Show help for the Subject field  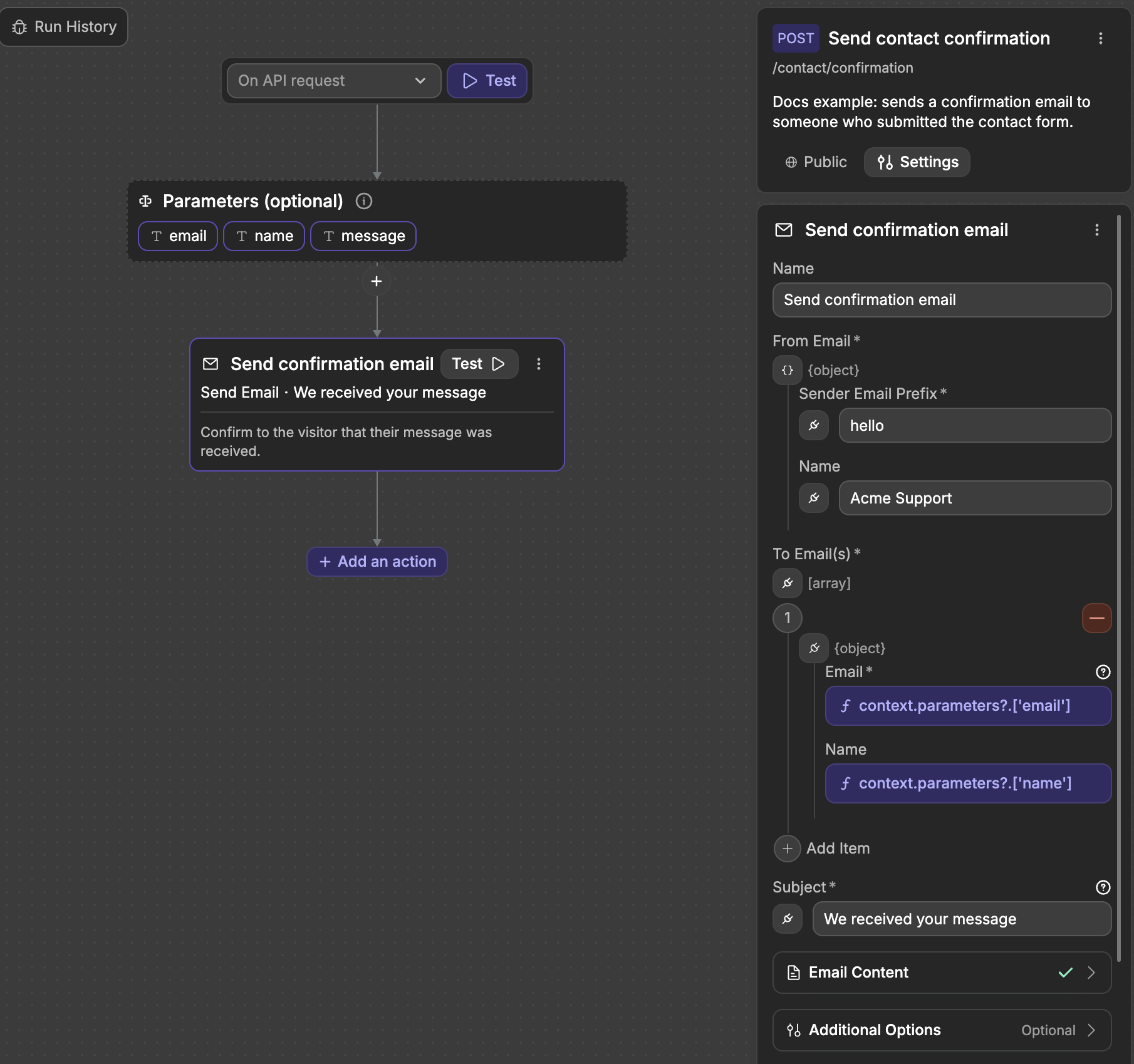[x=1103, y=887]
